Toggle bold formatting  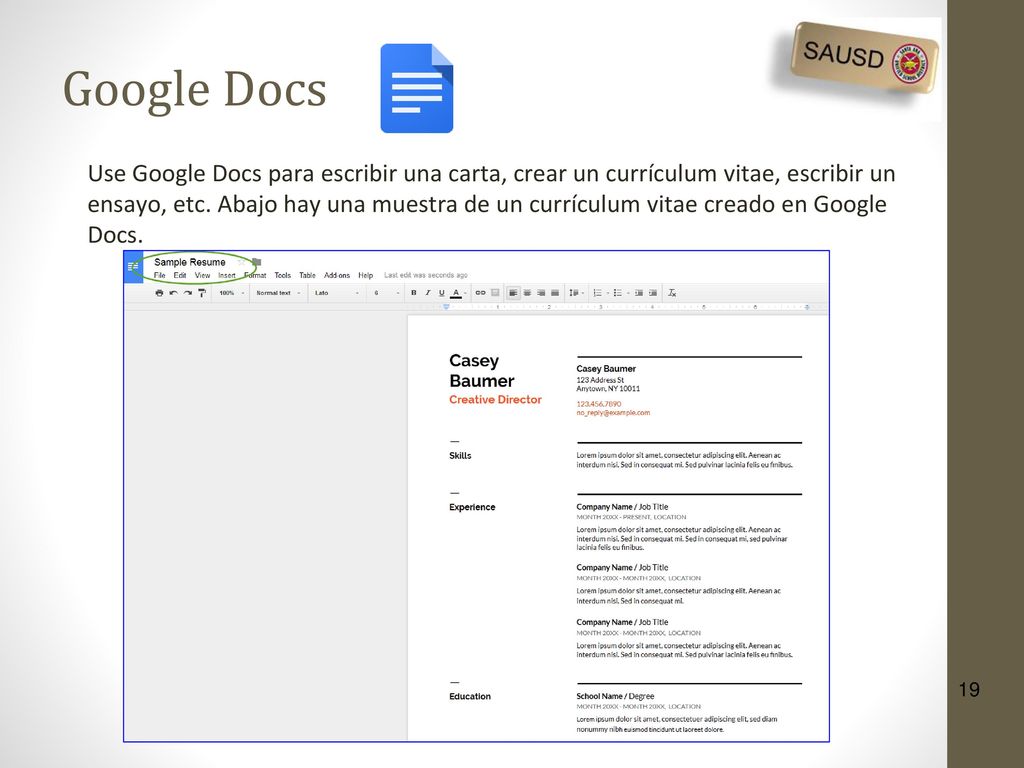[x=414, y=293]
